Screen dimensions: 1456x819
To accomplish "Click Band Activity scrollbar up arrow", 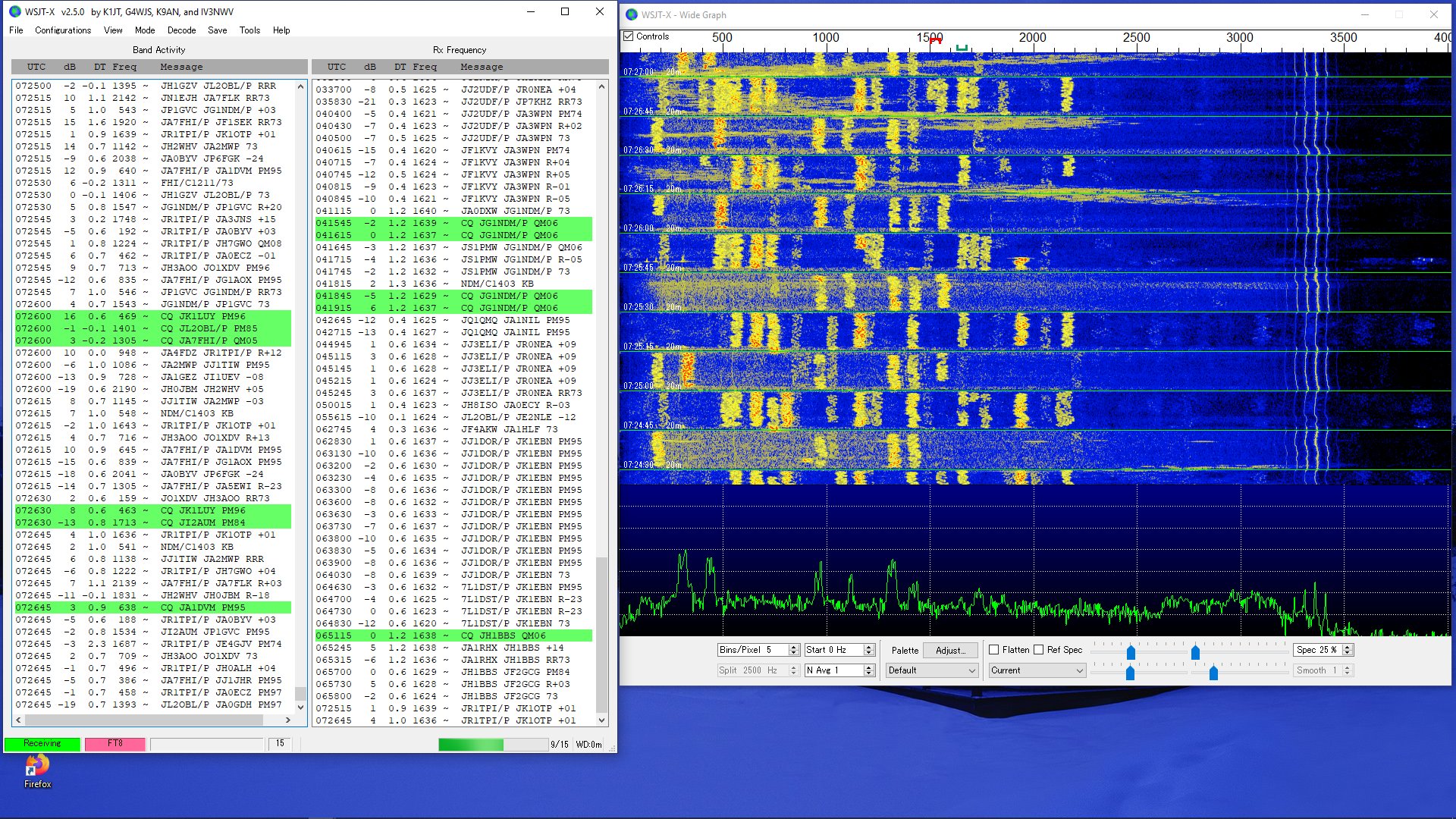I will [x=300, y=86].
